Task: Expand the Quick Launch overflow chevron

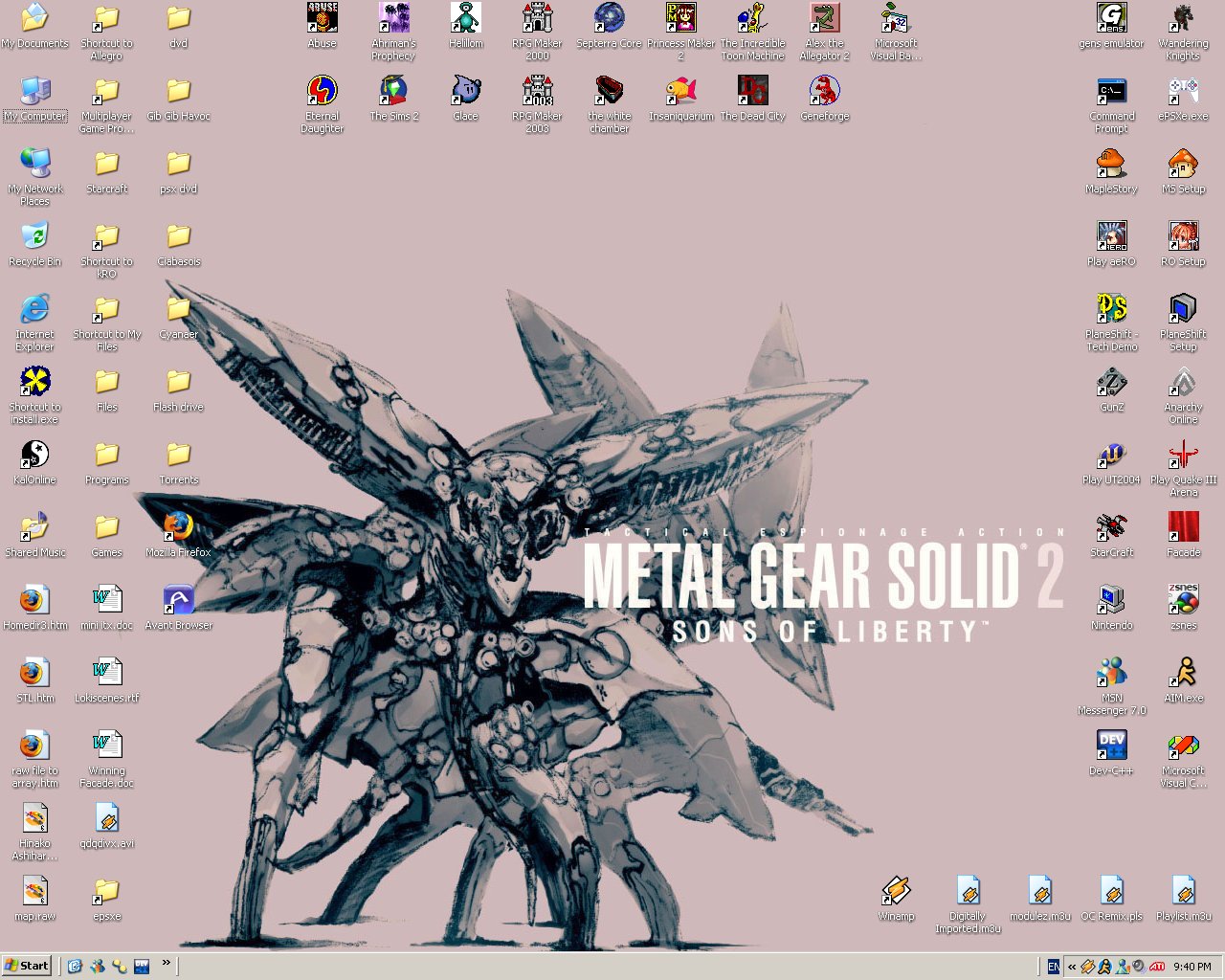Action: tap(166, 963)
